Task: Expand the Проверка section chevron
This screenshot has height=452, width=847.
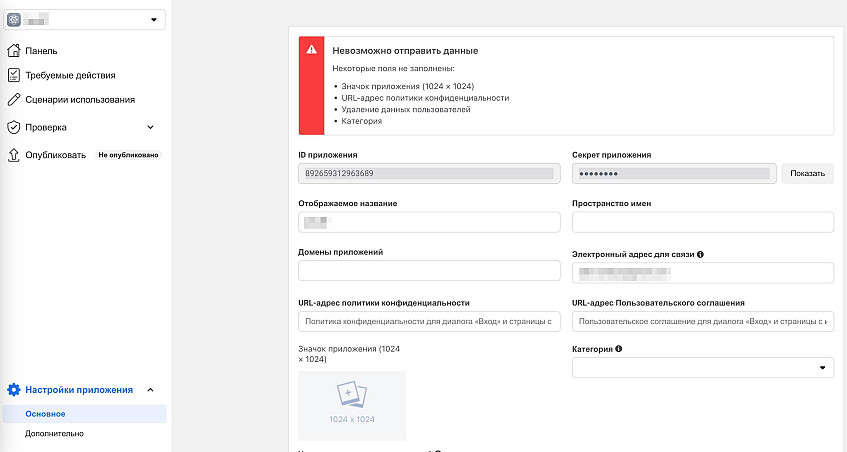Action: click(x=150, y=127)
